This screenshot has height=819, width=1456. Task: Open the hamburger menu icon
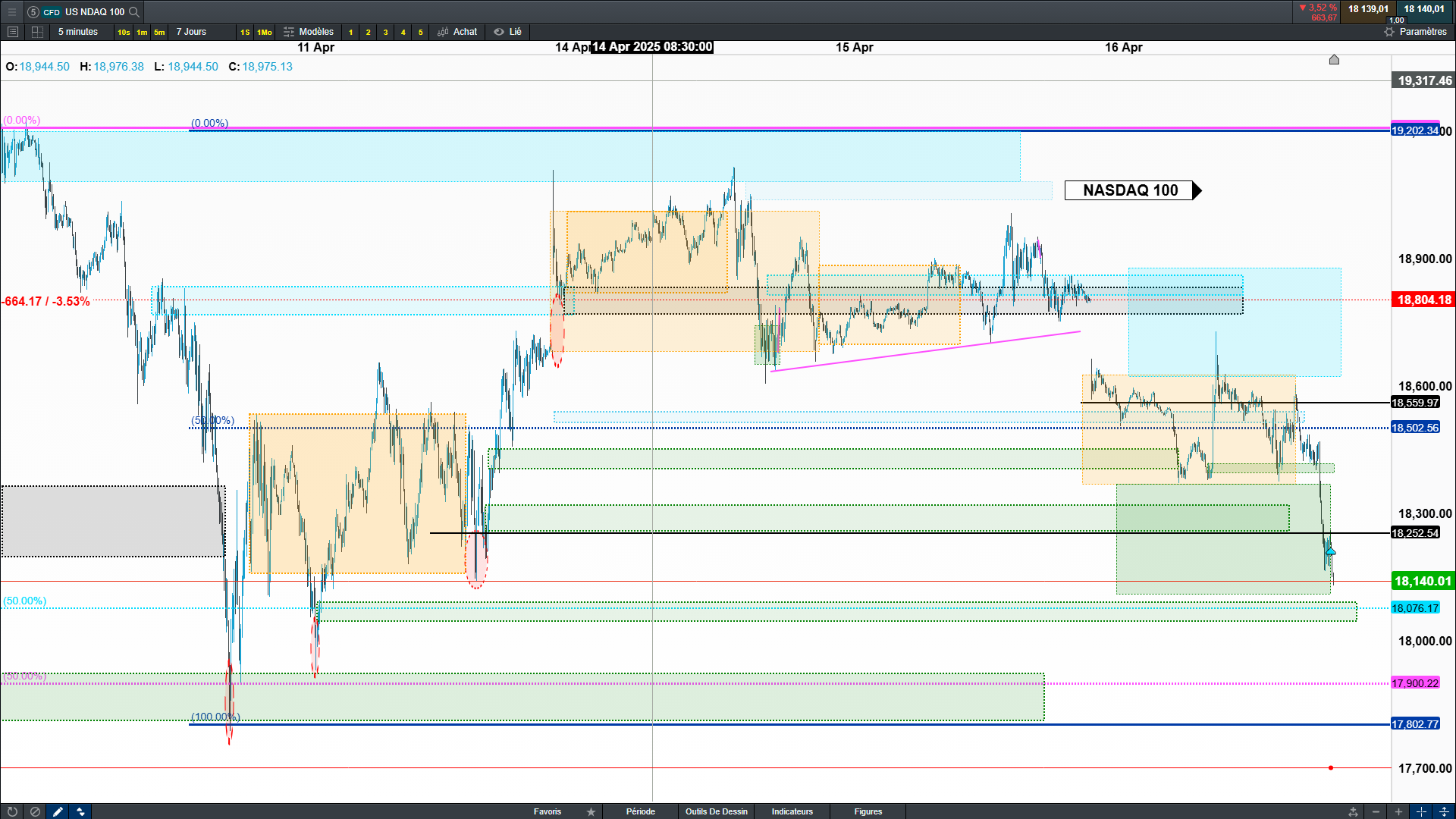point(12,11)
